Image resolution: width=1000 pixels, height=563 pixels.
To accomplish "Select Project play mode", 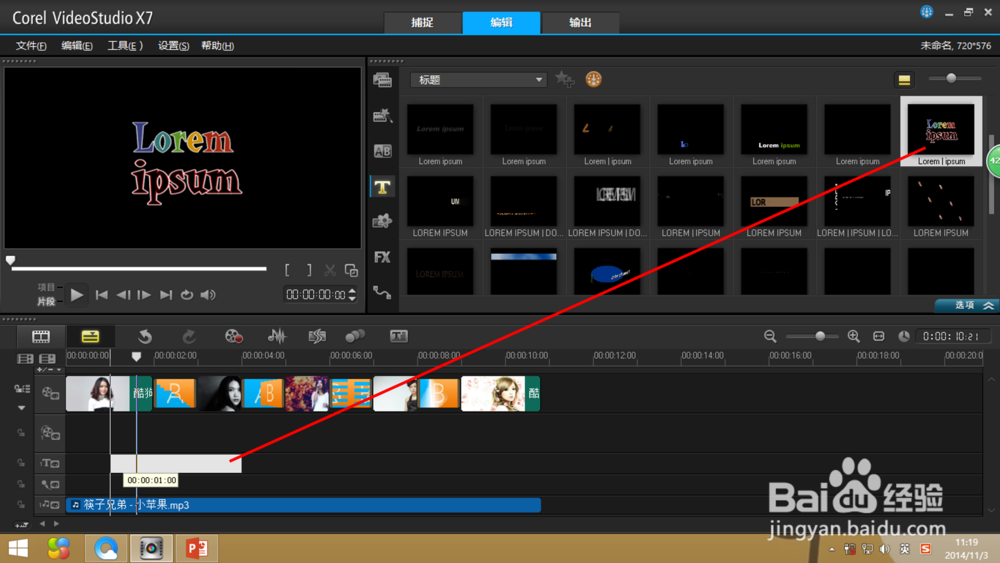I will tap(46, 288).
